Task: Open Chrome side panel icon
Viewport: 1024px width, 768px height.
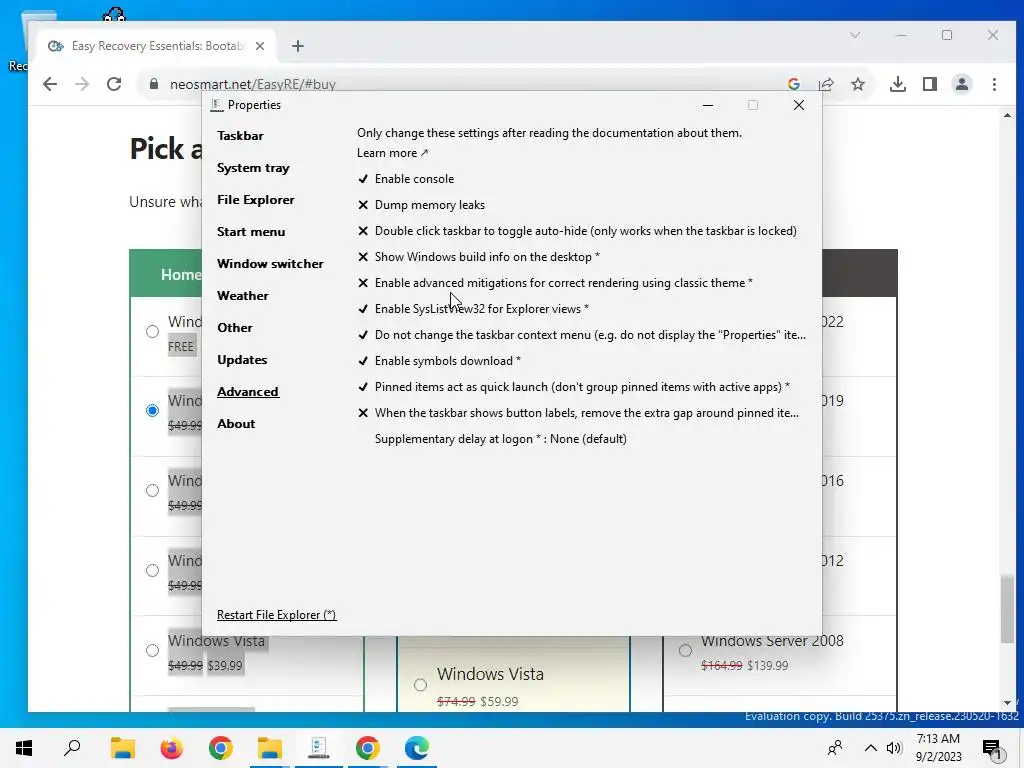Action: 930,84
